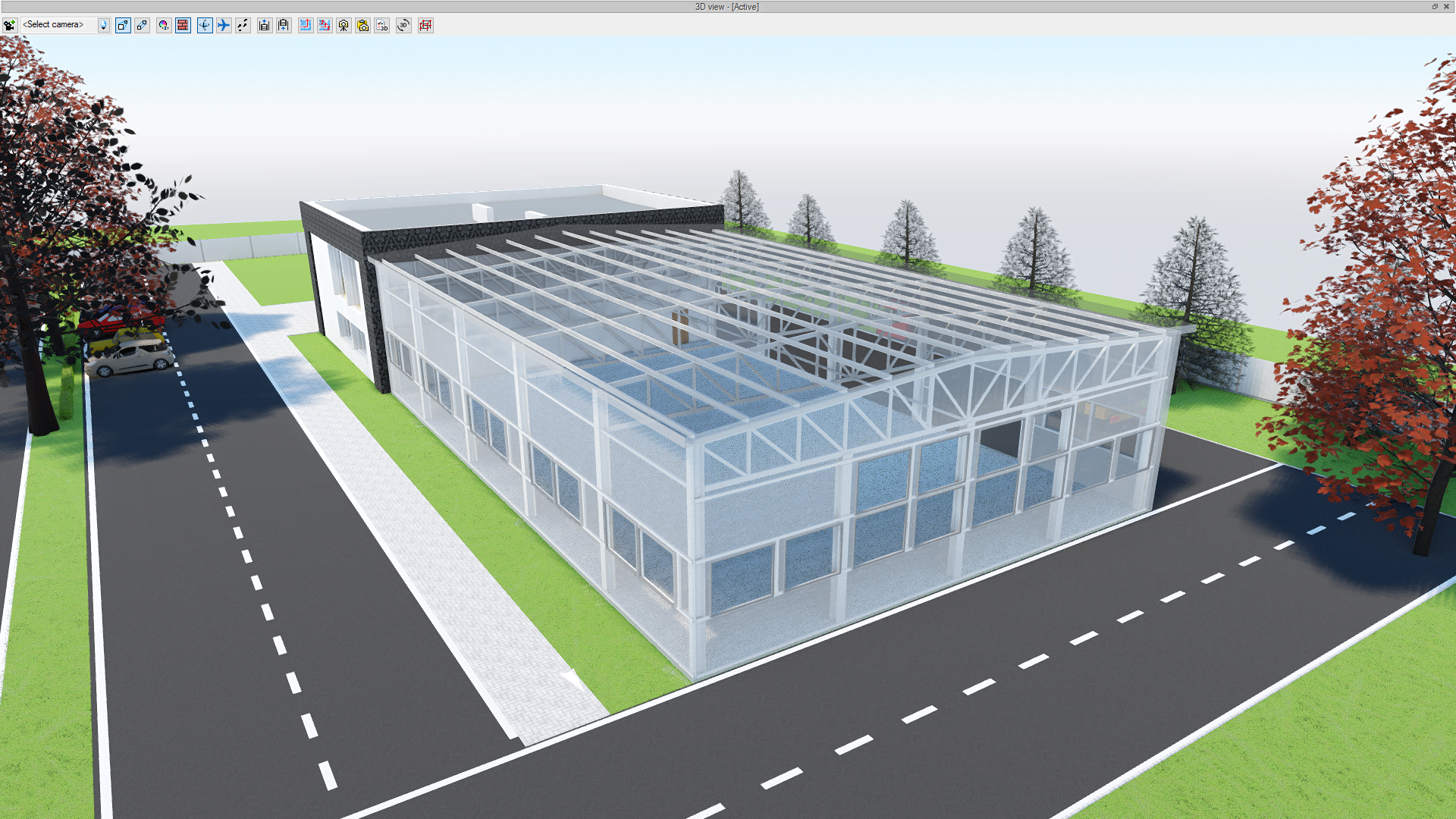This screenshot has width=1456, height=819.
Task: Click the blue plan view axes icon
Action: 305,25
